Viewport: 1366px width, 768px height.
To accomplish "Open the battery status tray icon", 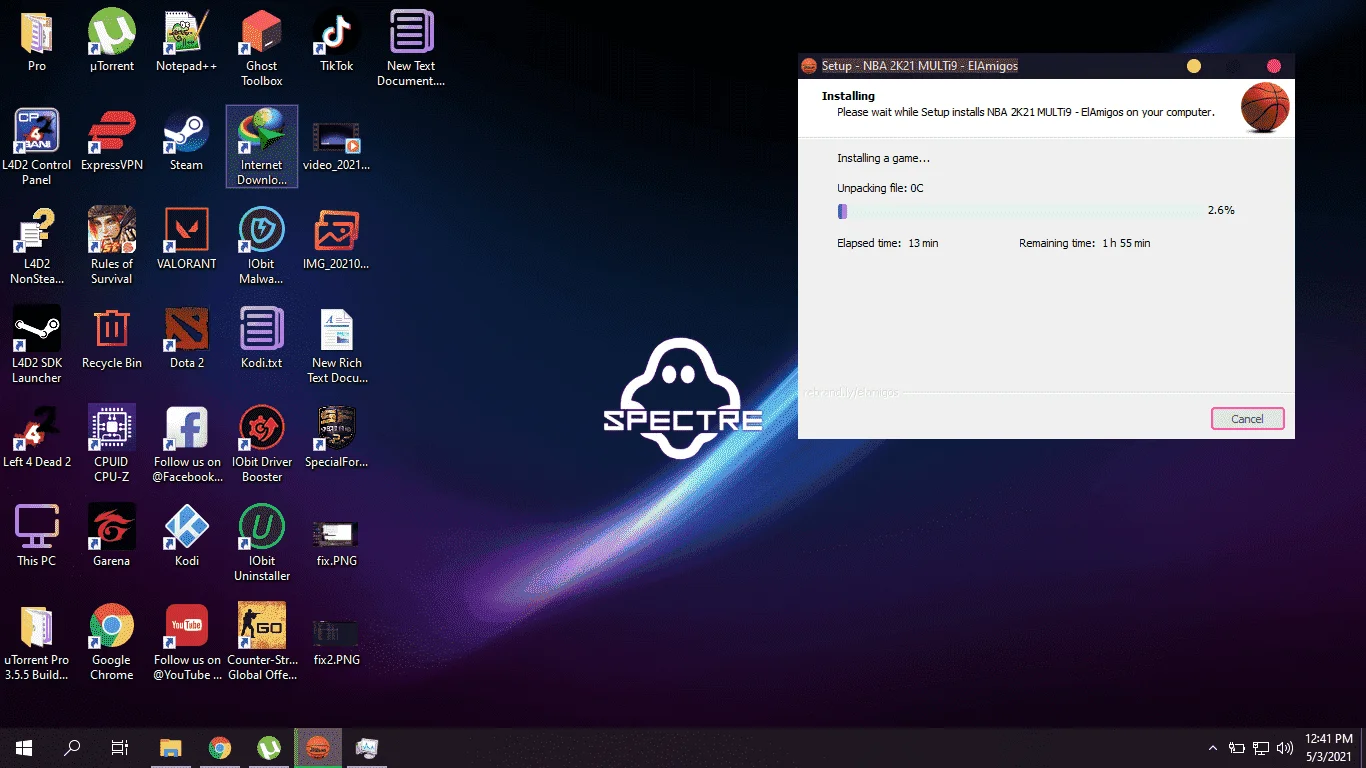I will pos(1237,748).
